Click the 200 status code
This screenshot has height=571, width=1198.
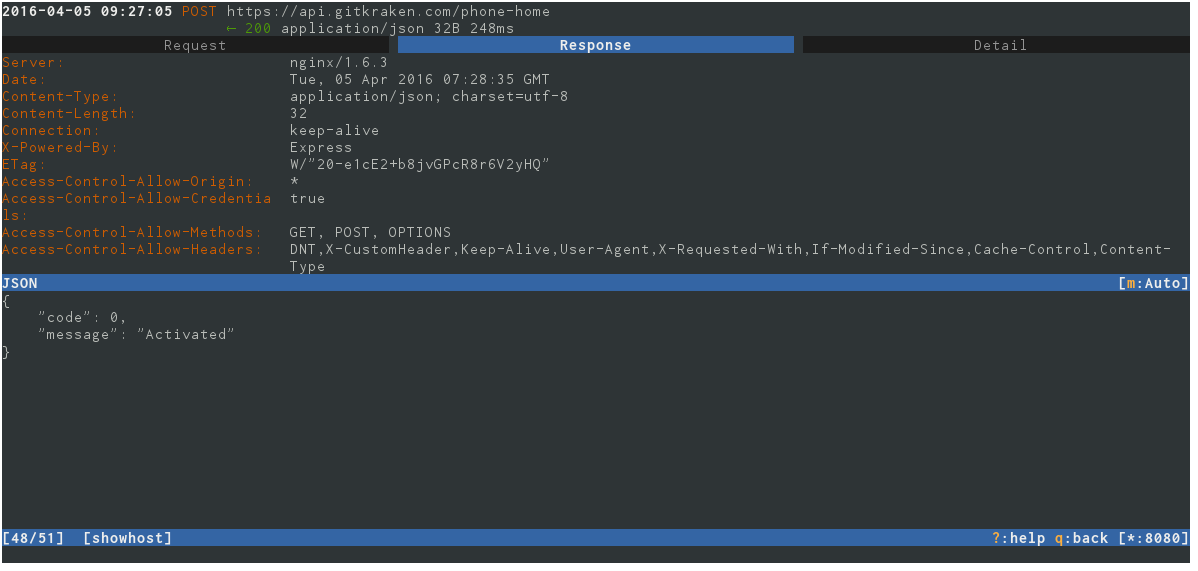click(x=257, y=28)
